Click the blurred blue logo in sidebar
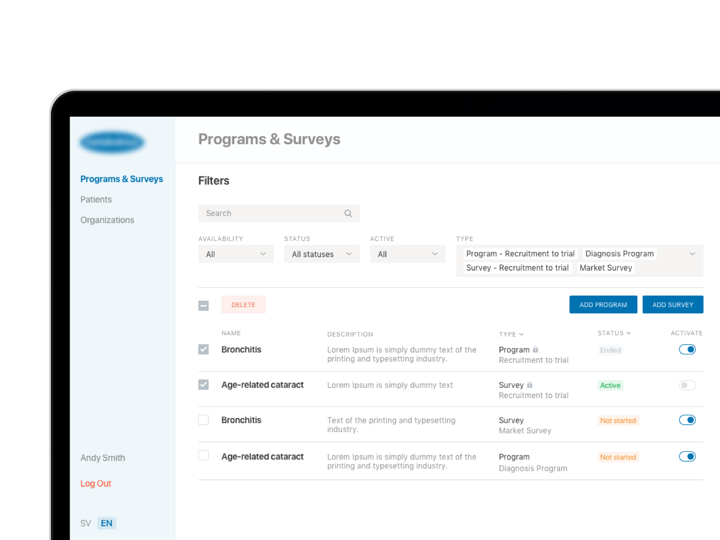This screenshot has height=540, width=720. coord(112,142)
